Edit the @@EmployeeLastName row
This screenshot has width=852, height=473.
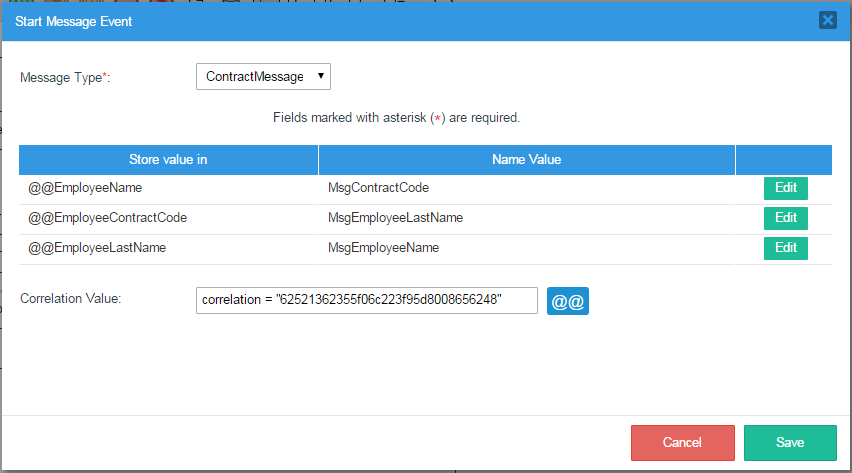785,248
